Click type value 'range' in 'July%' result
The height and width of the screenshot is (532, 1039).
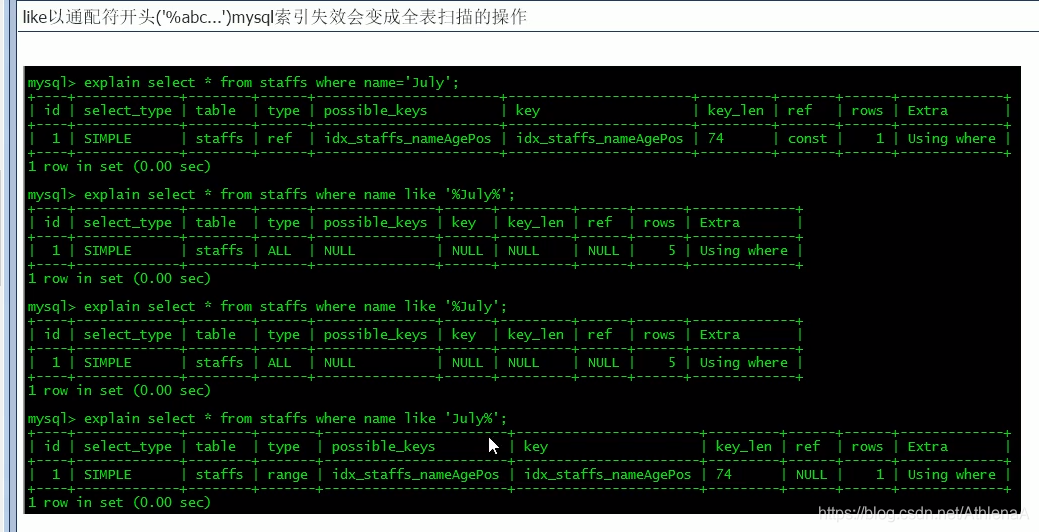[x=288, y=474]
